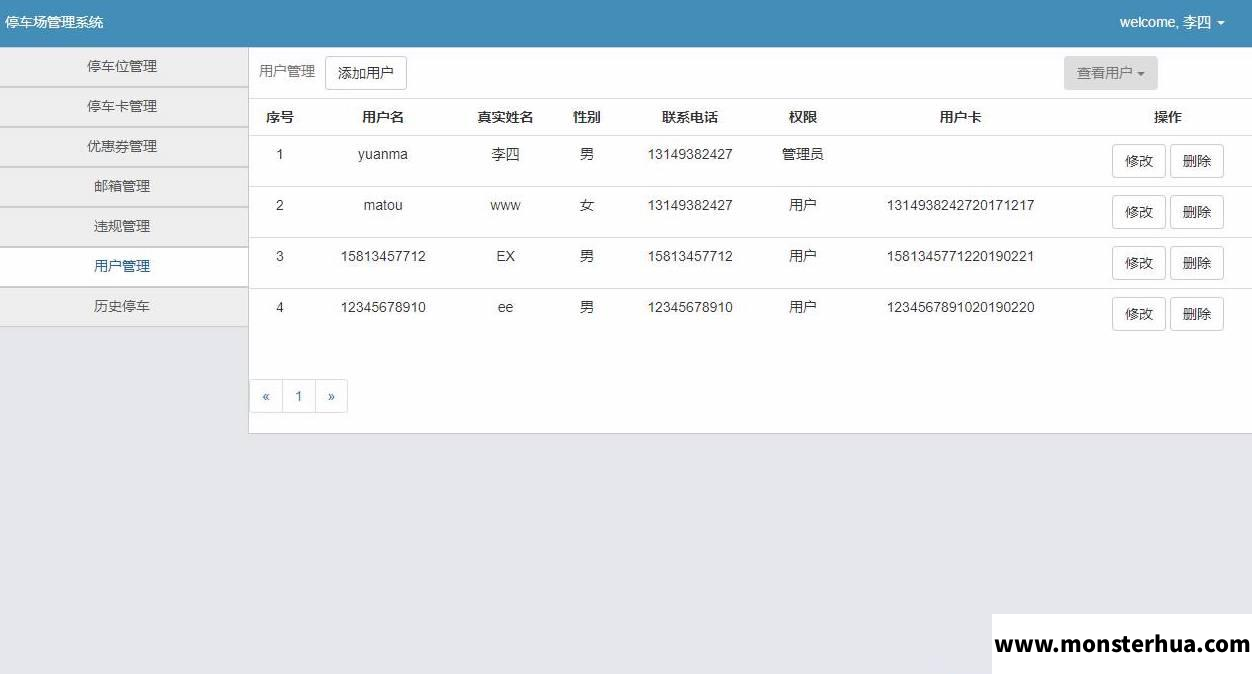The width and height of the screenshot is (1252, 674).
Task: Click user card 1581345771220190221
Action: 961,256
